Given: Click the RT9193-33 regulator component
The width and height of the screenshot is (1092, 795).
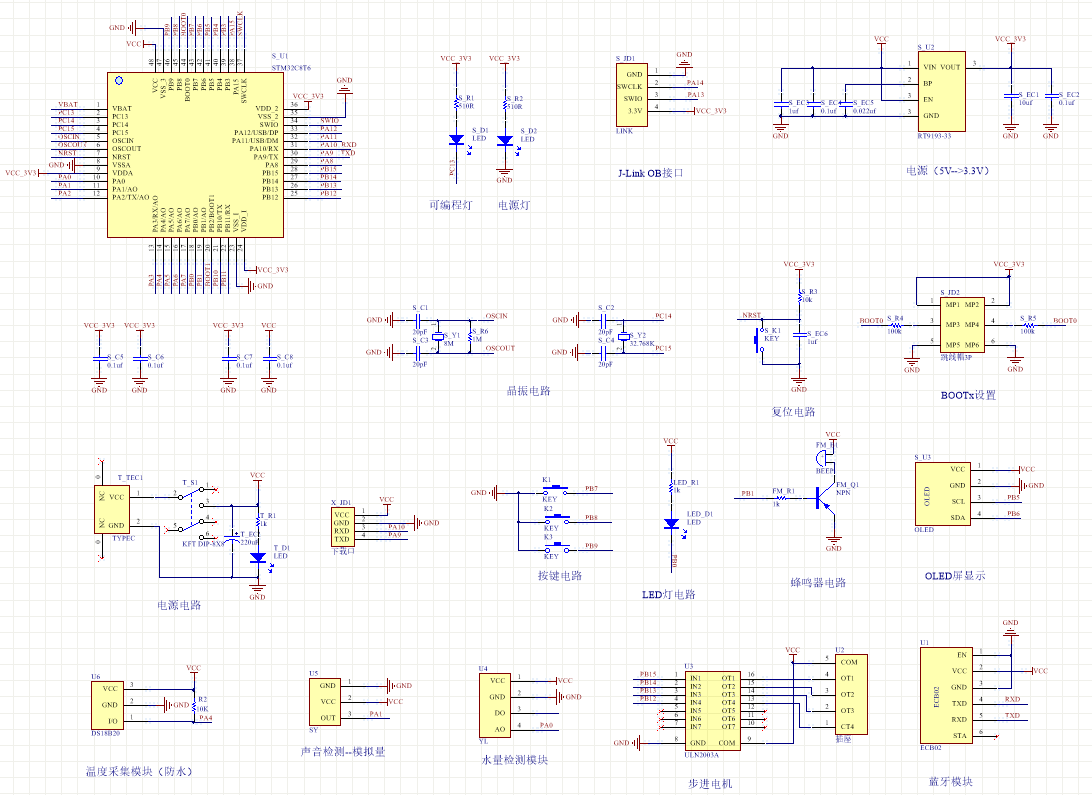Looking at the screenshot, I should coord(942,91).
